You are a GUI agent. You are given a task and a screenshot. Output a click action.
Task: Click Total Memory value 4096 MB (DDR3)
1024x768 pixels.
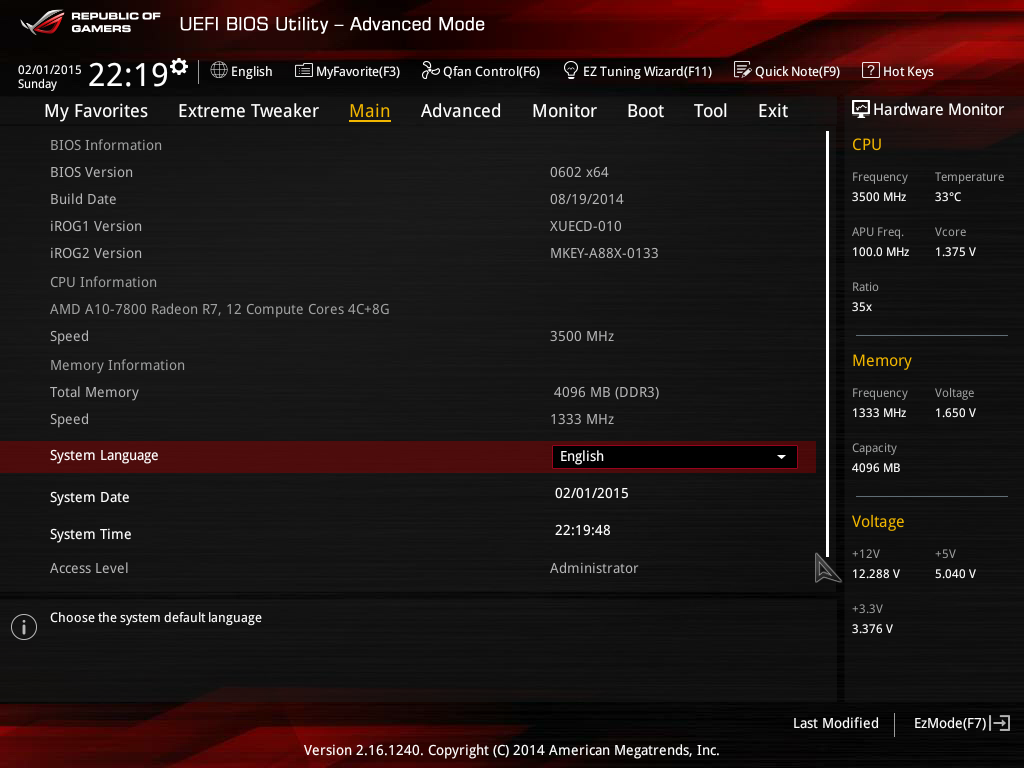[606, 392]
